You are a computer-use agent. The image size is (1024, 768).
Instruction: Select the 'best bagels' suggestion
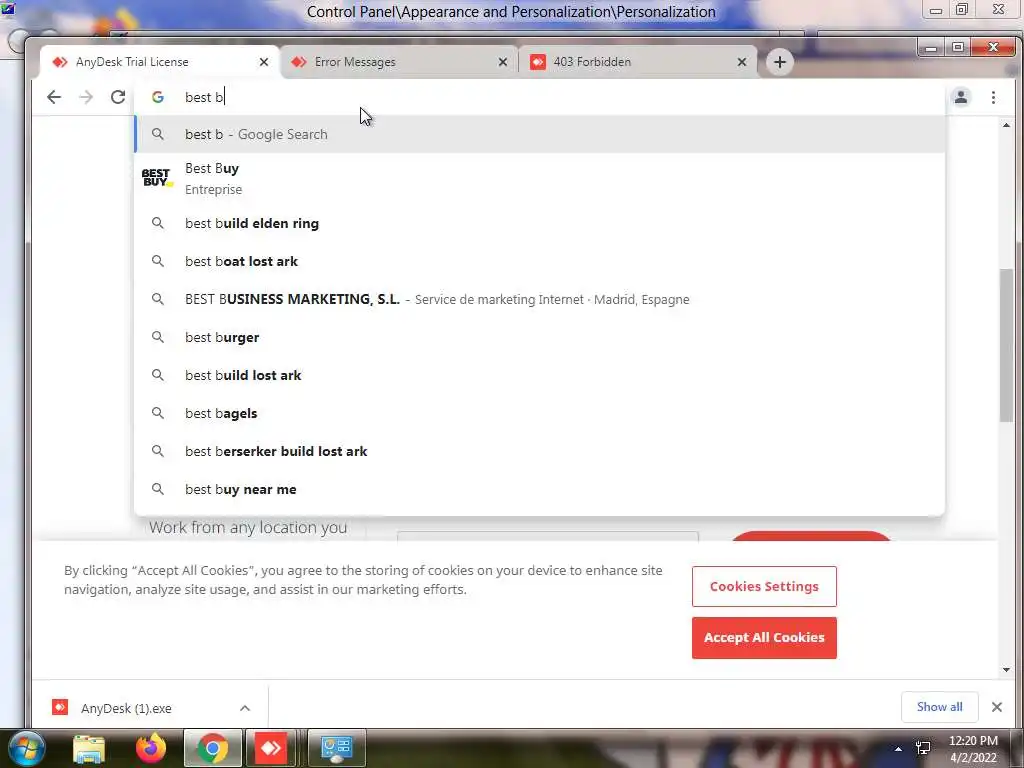click(539, 413)
